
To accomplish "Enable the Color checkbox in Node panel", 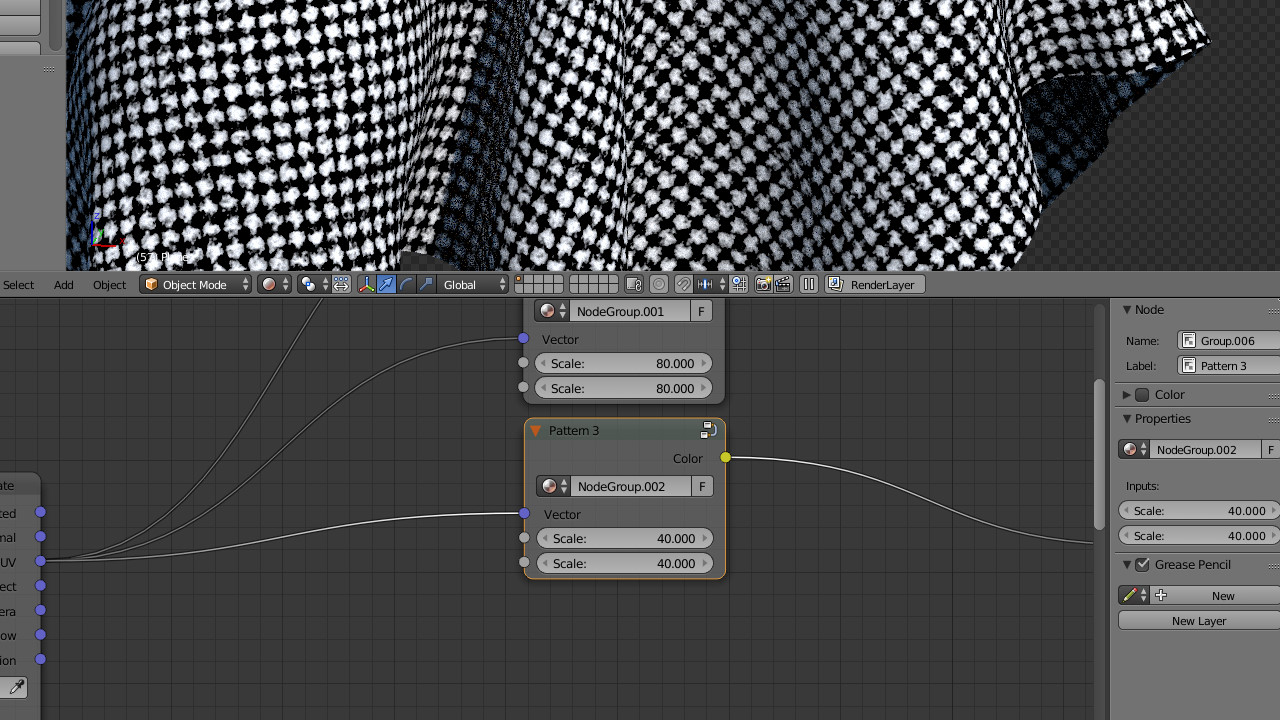I will click(1142, 395).
